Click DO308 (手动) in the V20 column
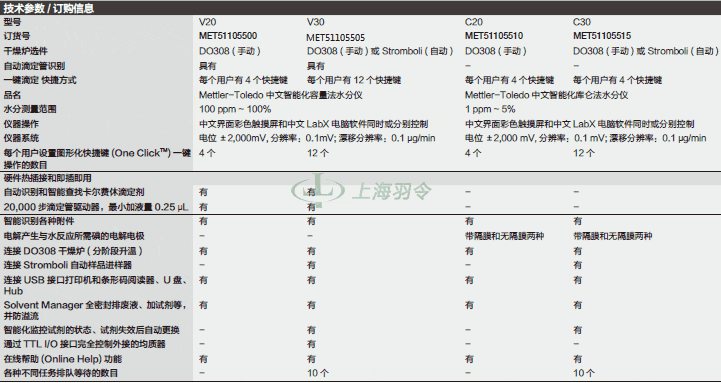 click(230, 51)
